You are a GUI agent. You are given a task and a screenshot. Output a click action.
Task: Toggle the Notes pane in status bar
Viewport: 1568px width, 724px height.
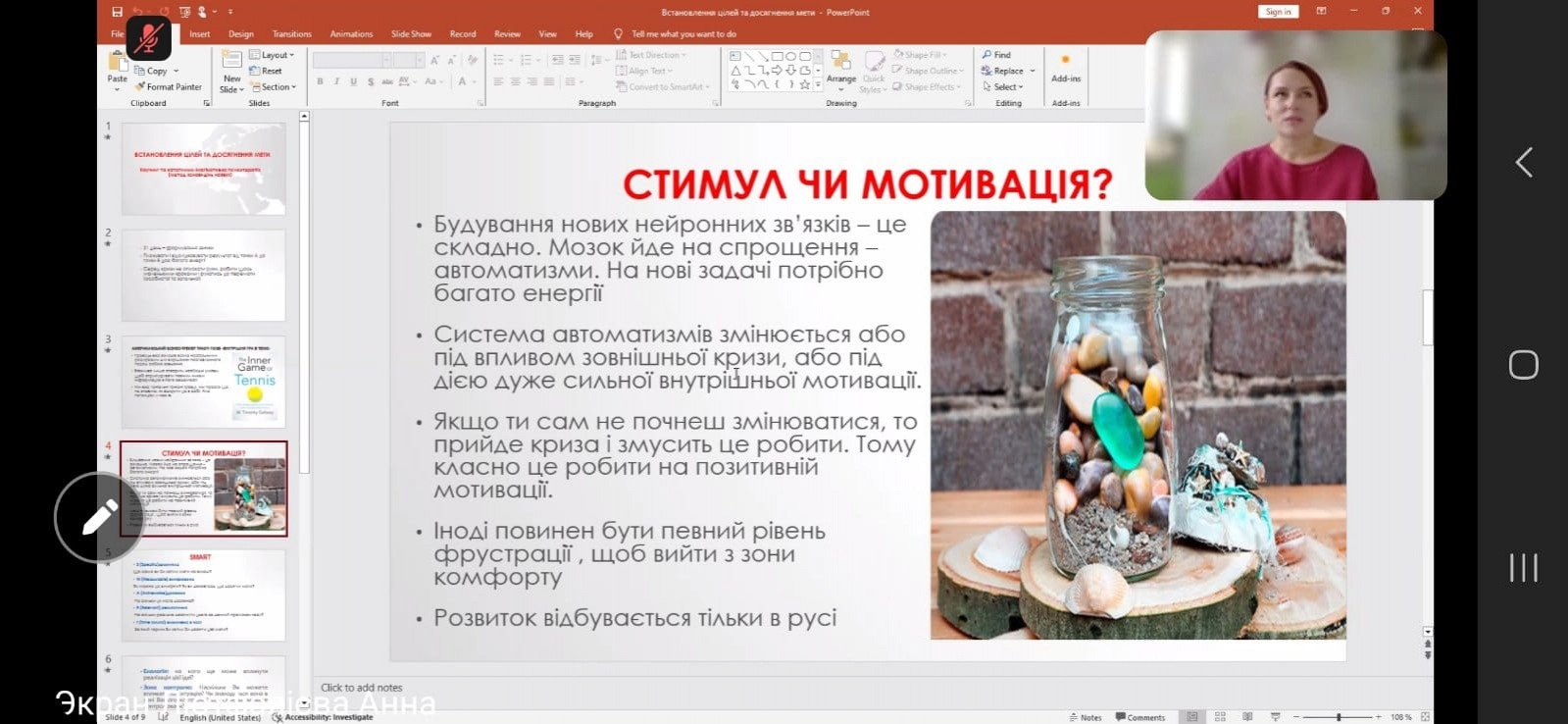pyautogui.click(x=1085, y=717)
